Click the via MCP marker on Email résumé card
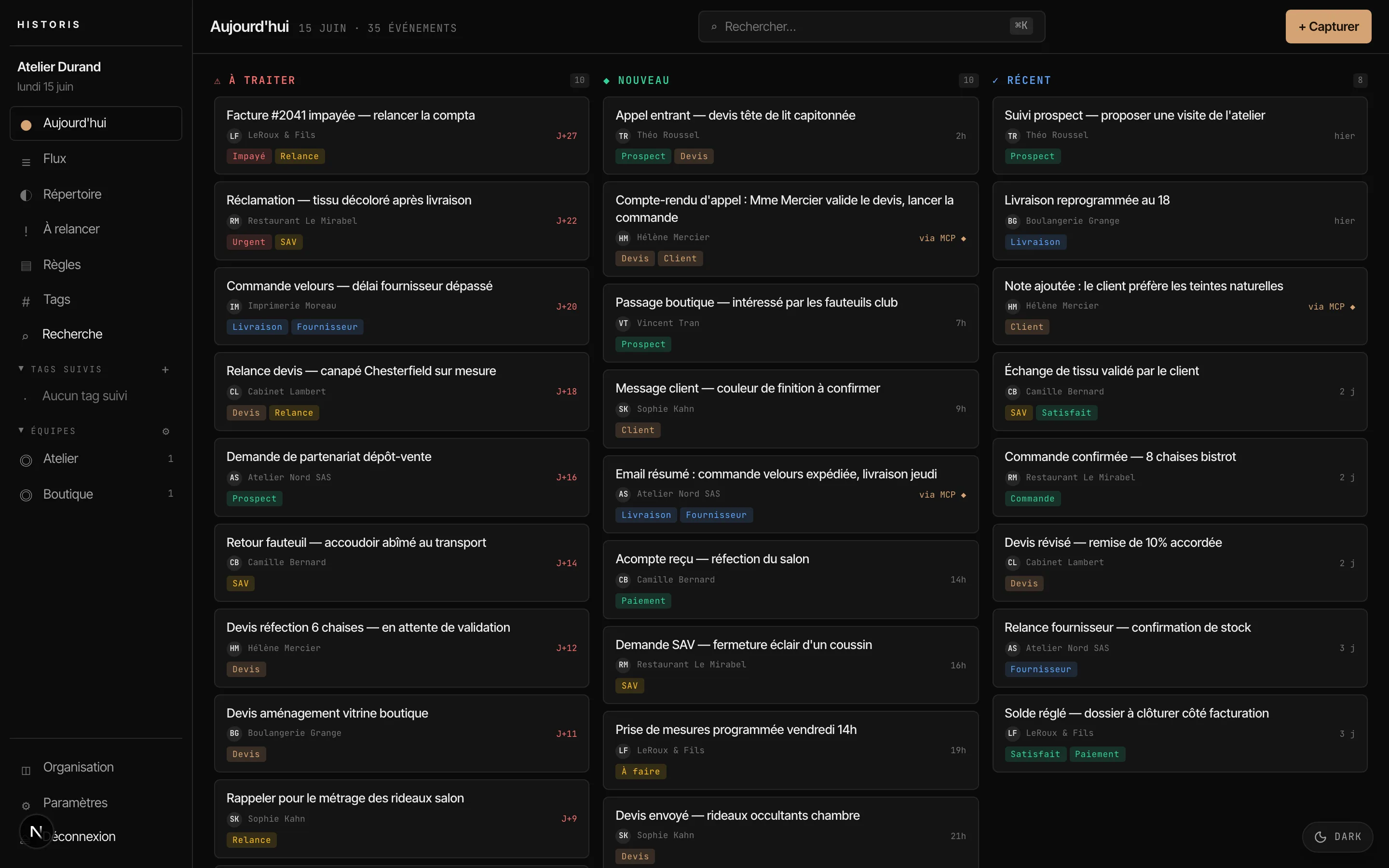The image size is (1389, 868). pos(942,495)
